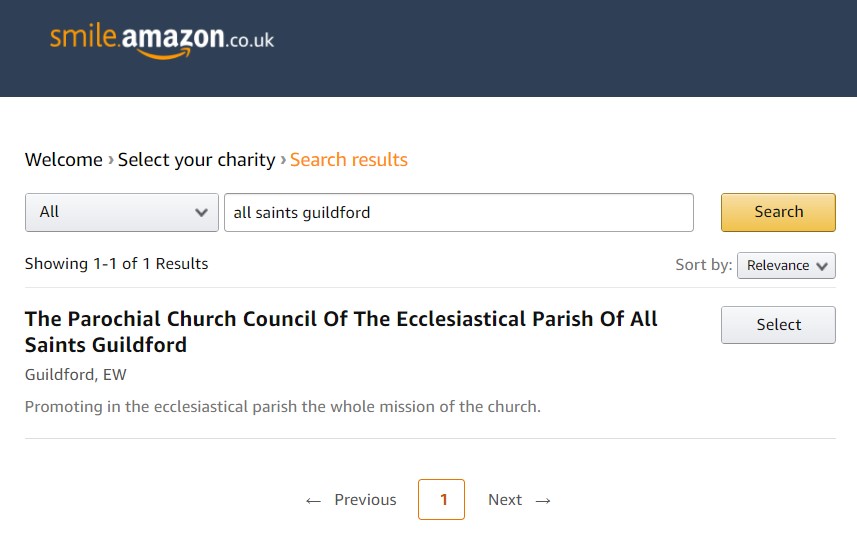This screenshot has width=857, height=557.
Task: Click the chevron arrow in the All category dropdown
Action: tap(201, 213)
